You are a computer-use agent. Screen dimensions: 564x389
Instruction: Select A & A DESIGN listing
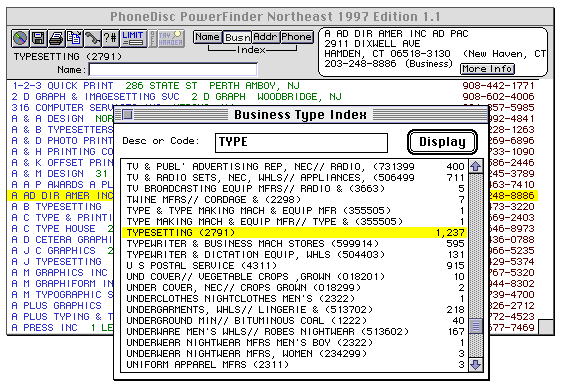(61, 119)
